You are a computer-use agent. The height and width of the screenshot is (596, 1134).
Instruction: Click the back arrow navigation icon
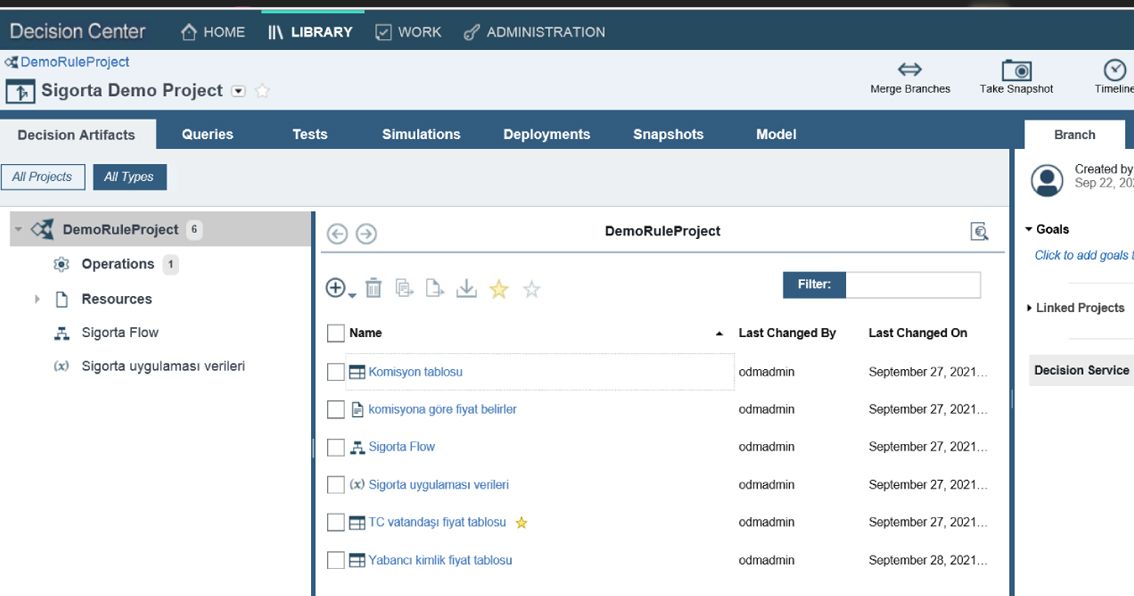pyautogui.click(x=337, y=234)
